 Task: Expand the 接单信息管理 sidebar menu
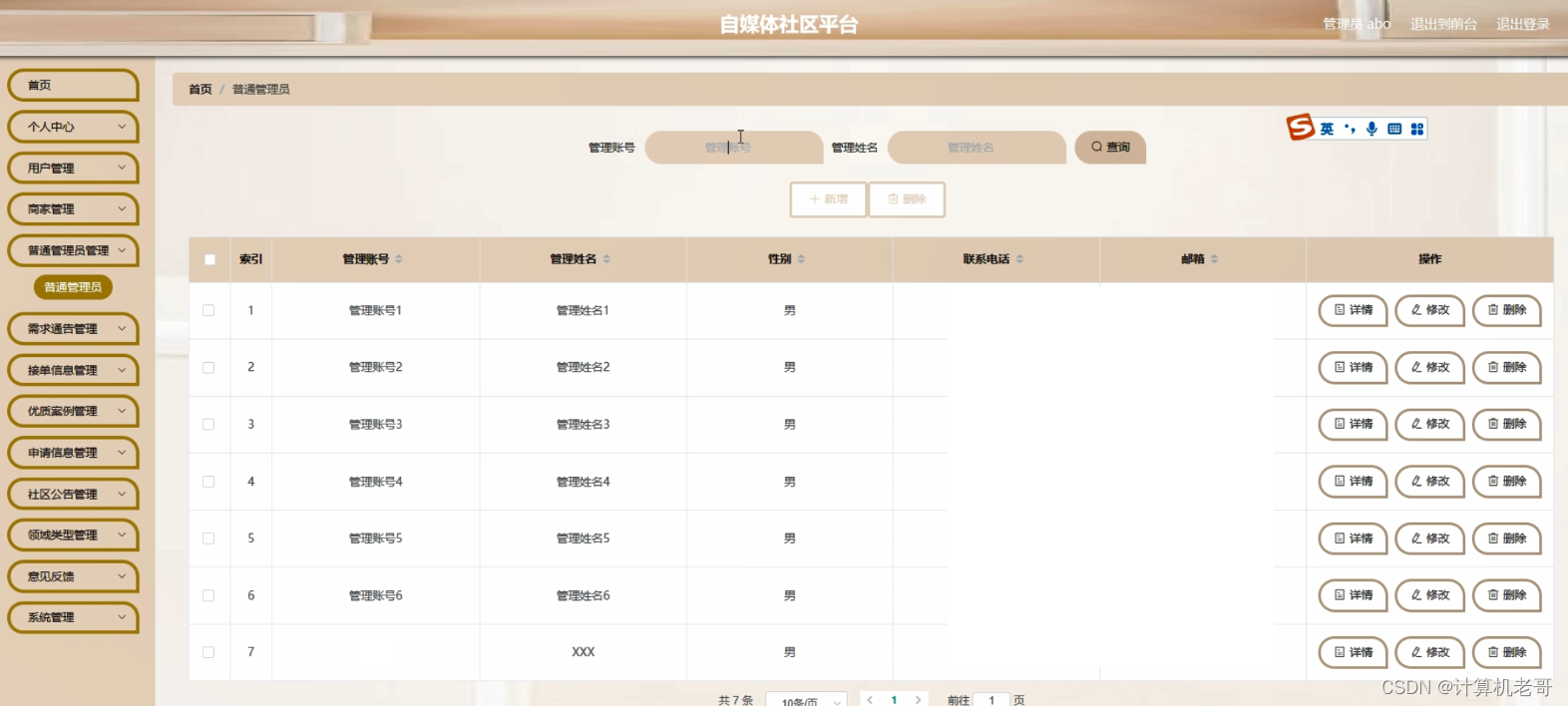point(73,370)
